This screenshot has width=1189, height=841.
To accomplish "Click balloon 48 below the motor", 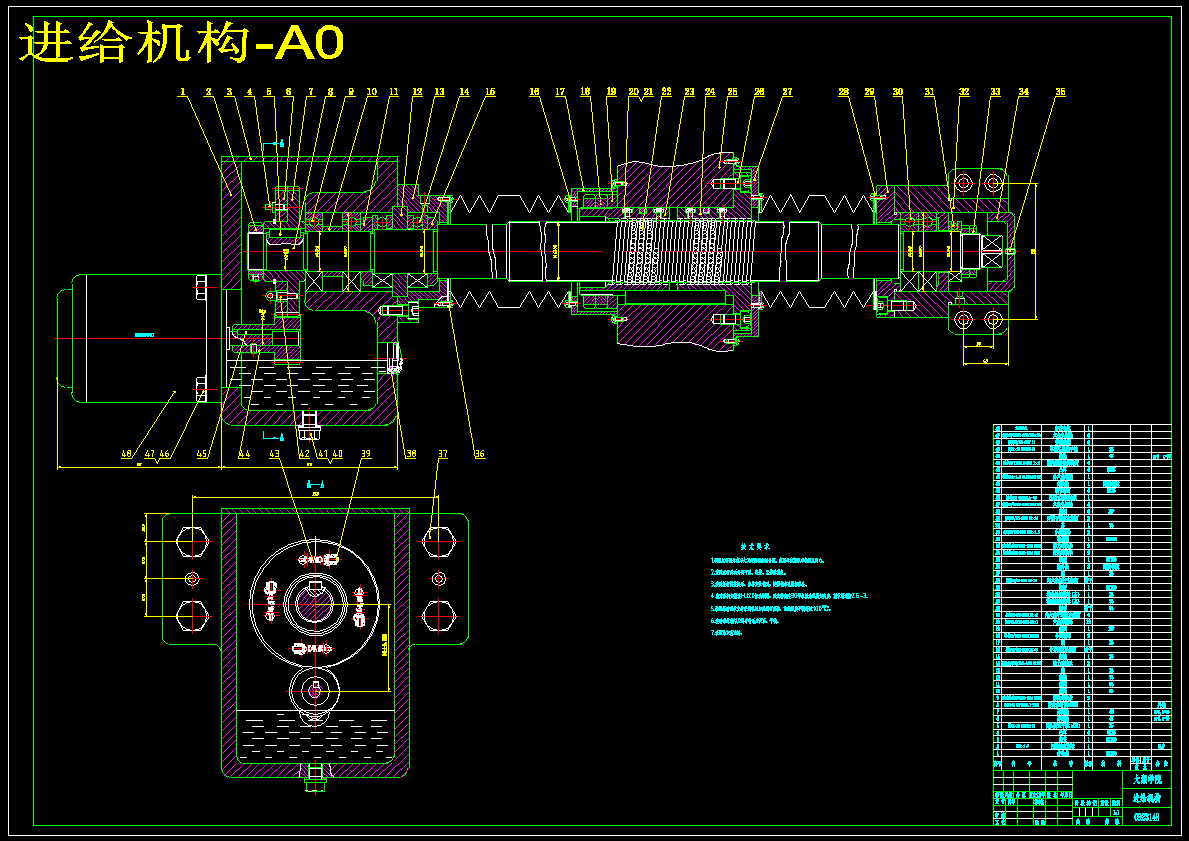I will 127,455.
